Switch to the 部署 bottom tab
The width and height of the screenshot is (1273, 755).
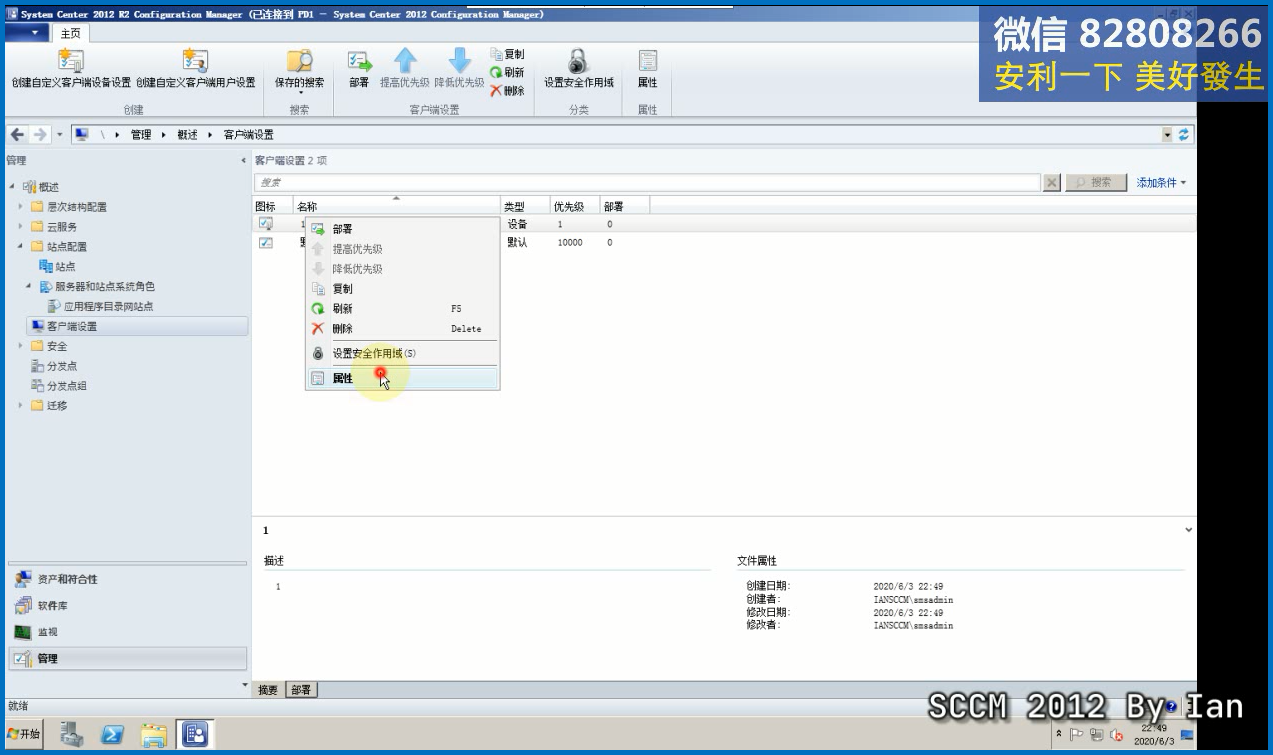[x=300, y=690]
